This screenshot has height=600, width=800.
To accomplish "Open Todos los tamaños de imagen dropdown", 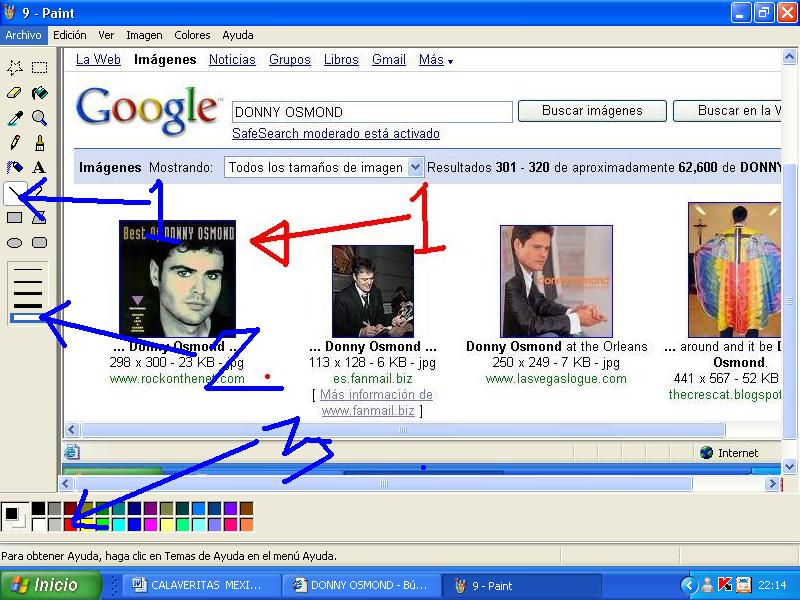I will tap(324, 167).
